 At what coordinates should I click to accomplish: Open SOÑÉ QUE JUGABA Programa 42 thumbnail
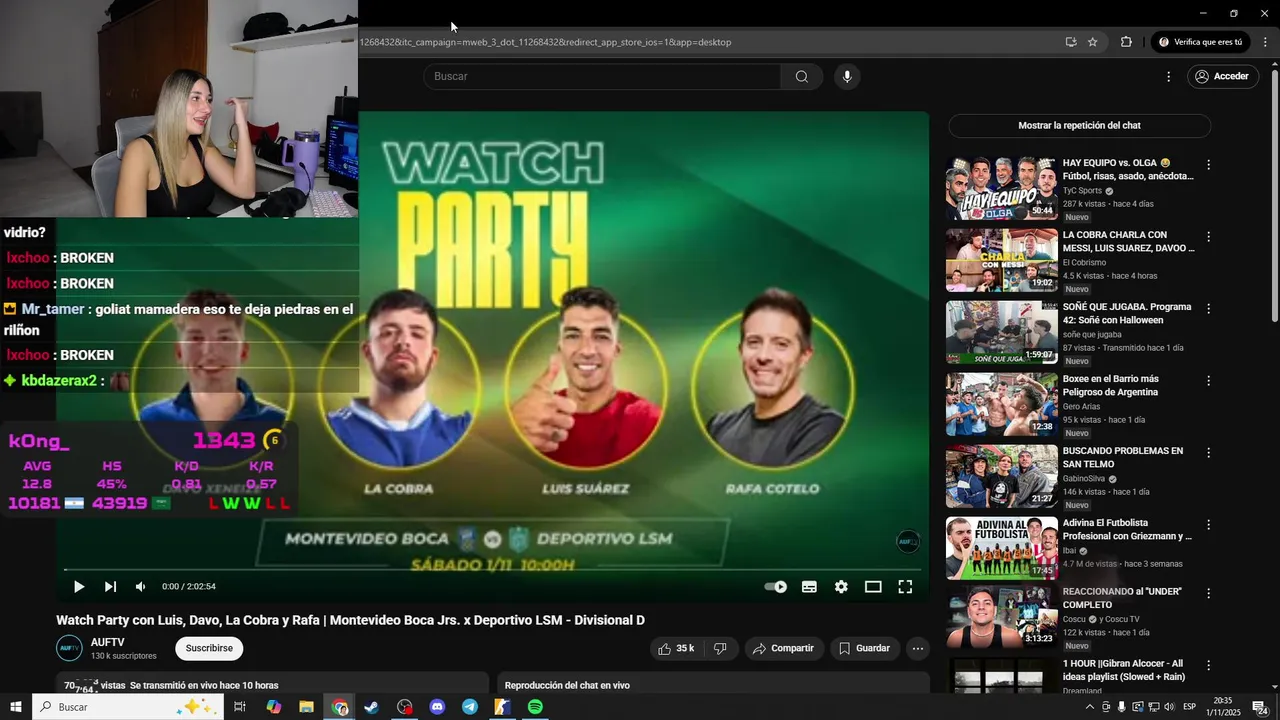1002,332
